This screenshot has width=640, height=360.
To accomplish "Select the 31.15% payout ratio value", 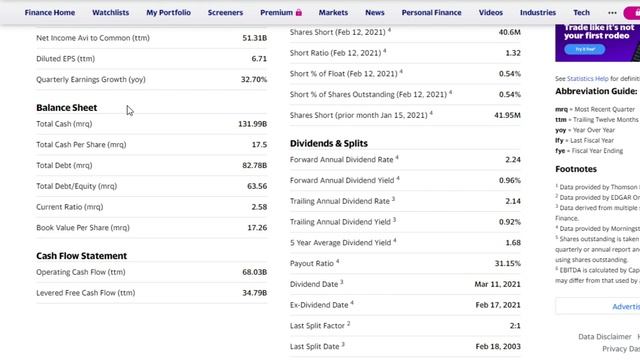I will coord(508,264).
